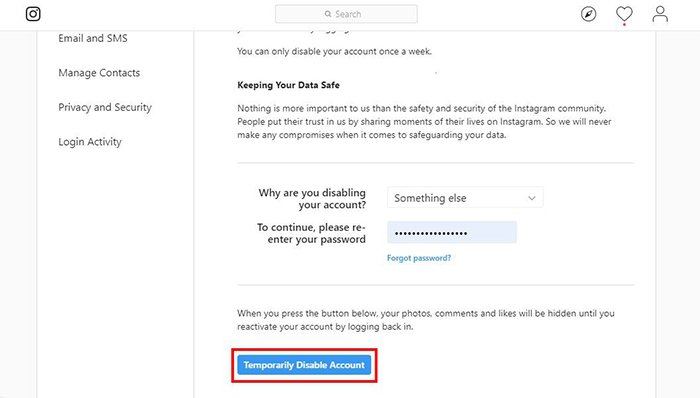Click the red notification dot below heart
The width and height of the screenshot is (700, 398).
pyautogui.click(x=624, y=25)
